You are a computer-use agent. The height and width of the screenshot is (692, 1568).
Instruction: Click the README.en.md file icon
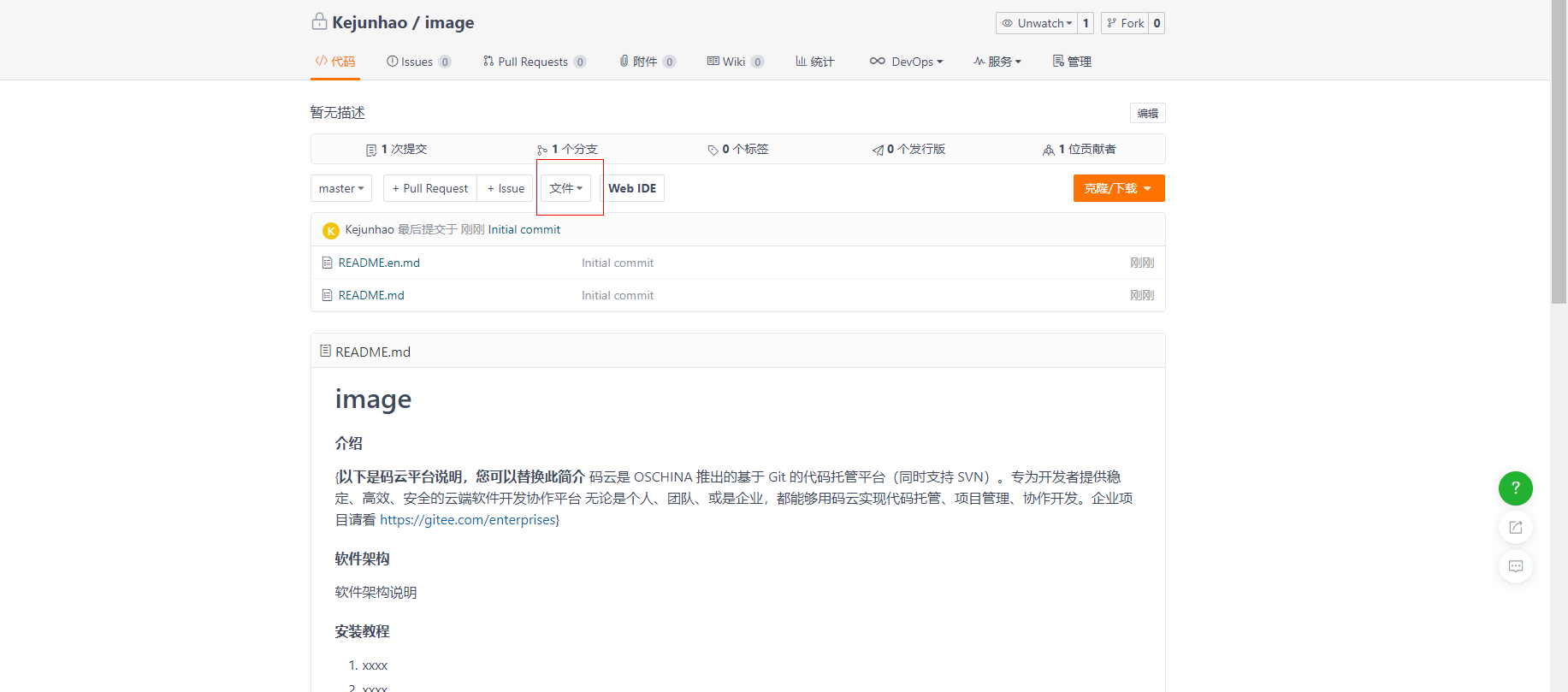[x=327, y=263]
